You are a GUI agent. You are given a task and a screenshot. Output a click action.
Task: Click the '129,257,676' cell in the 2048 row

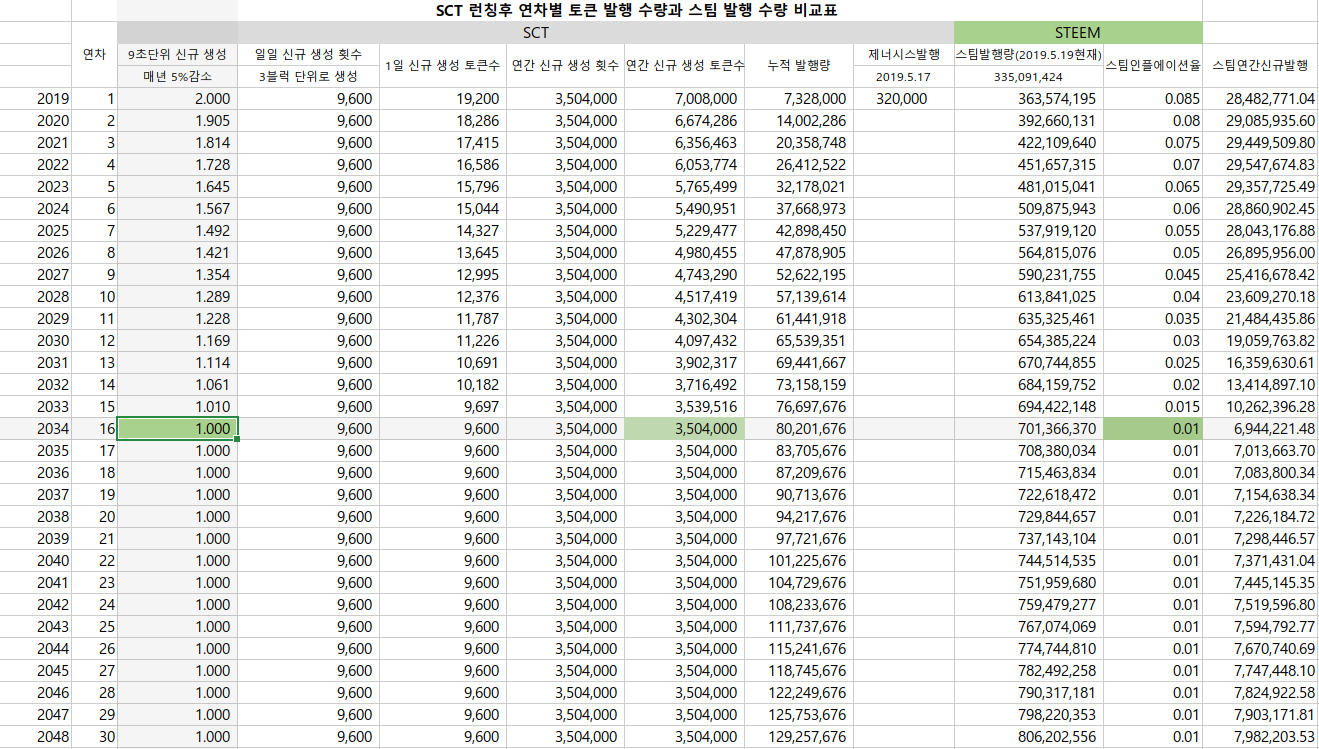click(x=799, y=737)
